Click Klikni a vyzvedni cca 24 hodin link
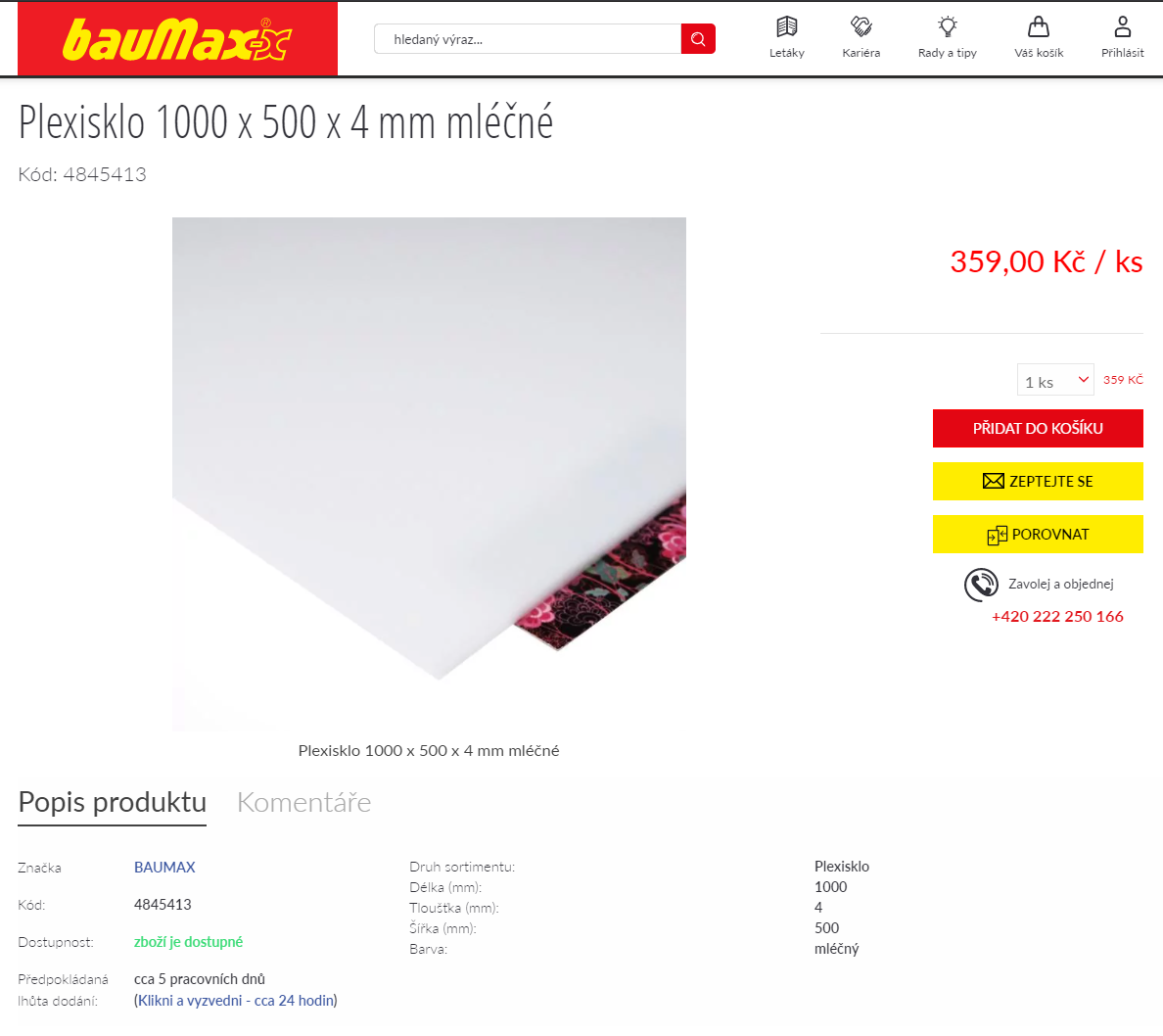 pos(236,1001)
